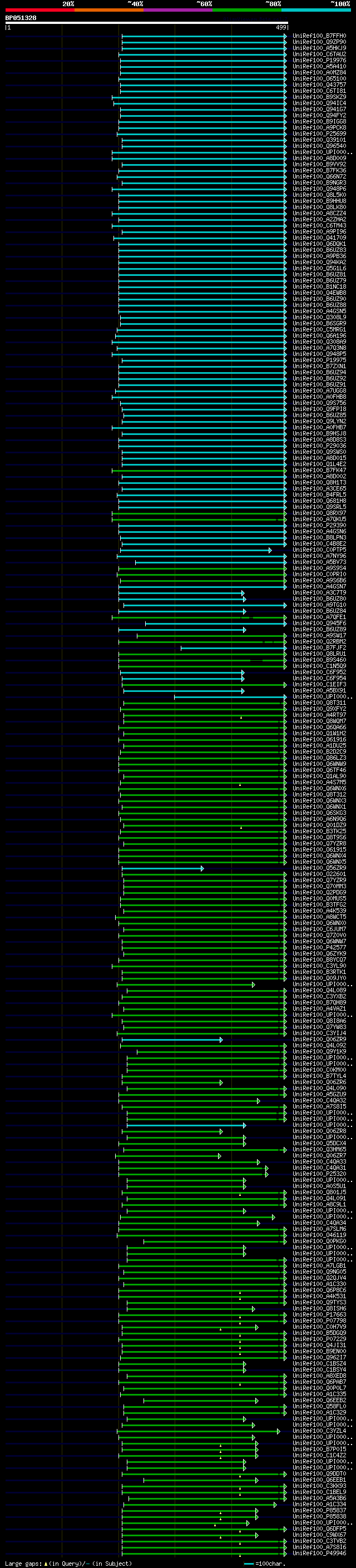Select the UniRef100_Q58FL0 label
Image resolution: width=356 pixels, height=1568 pixels.
pos(319,1407)
